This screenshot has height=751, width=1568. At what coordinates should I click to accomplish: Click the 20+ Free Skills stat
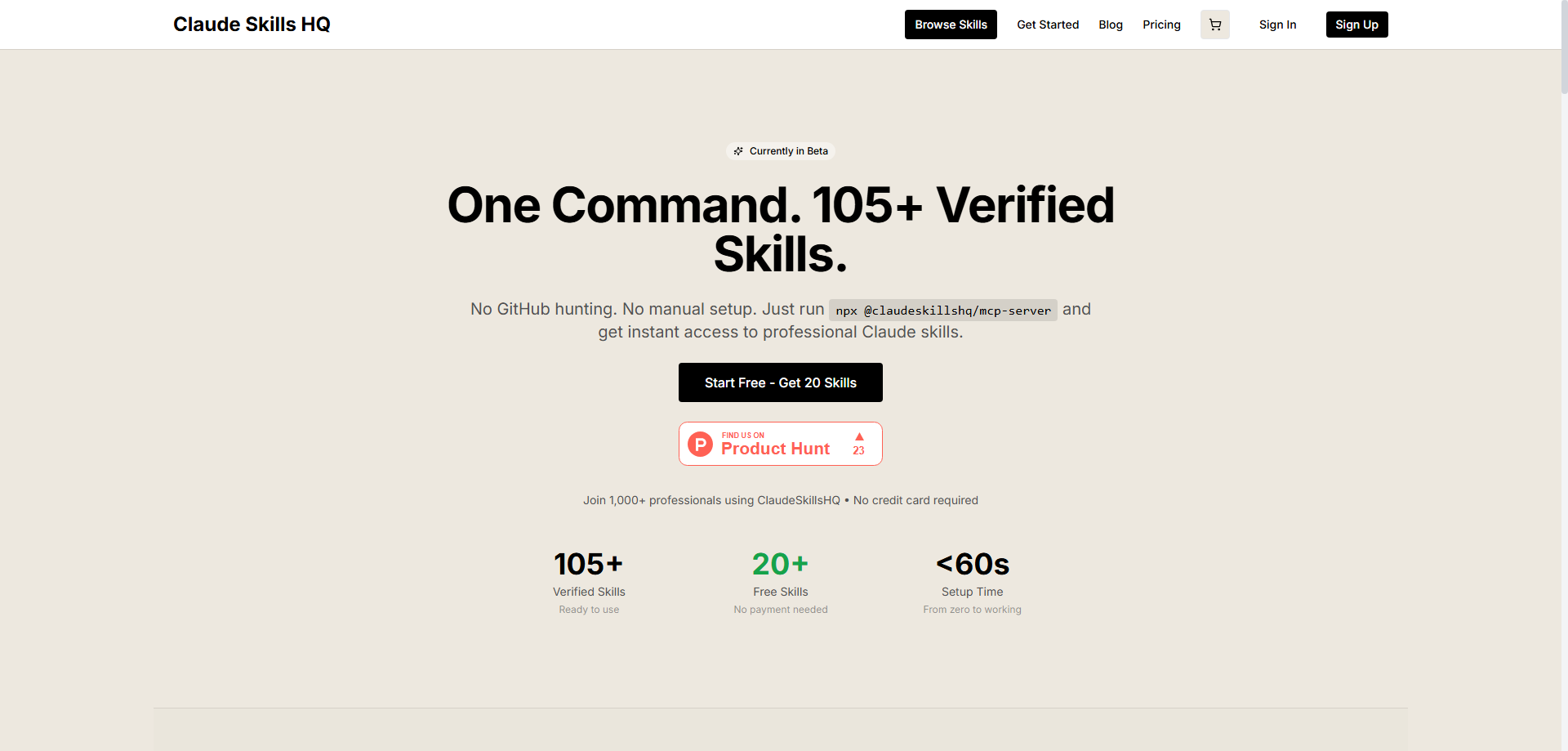pyautogui.click(x=780, y=580)
